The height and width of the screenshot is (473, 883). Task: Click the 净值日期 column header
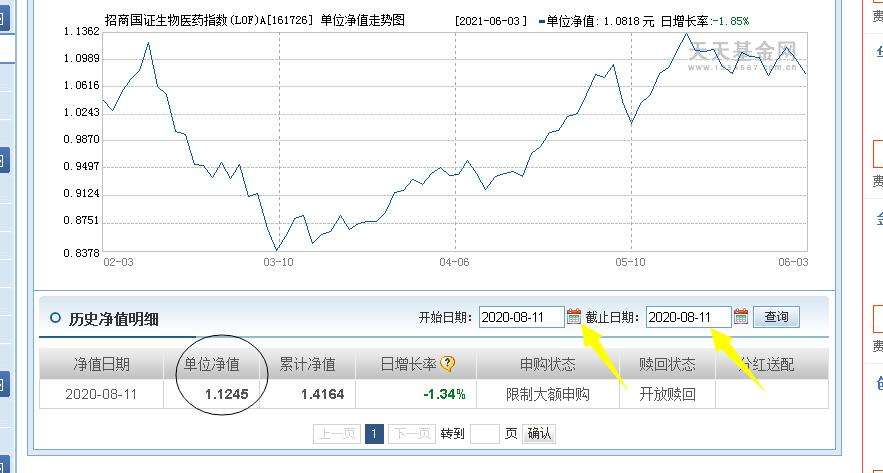(x=101, y=364)
